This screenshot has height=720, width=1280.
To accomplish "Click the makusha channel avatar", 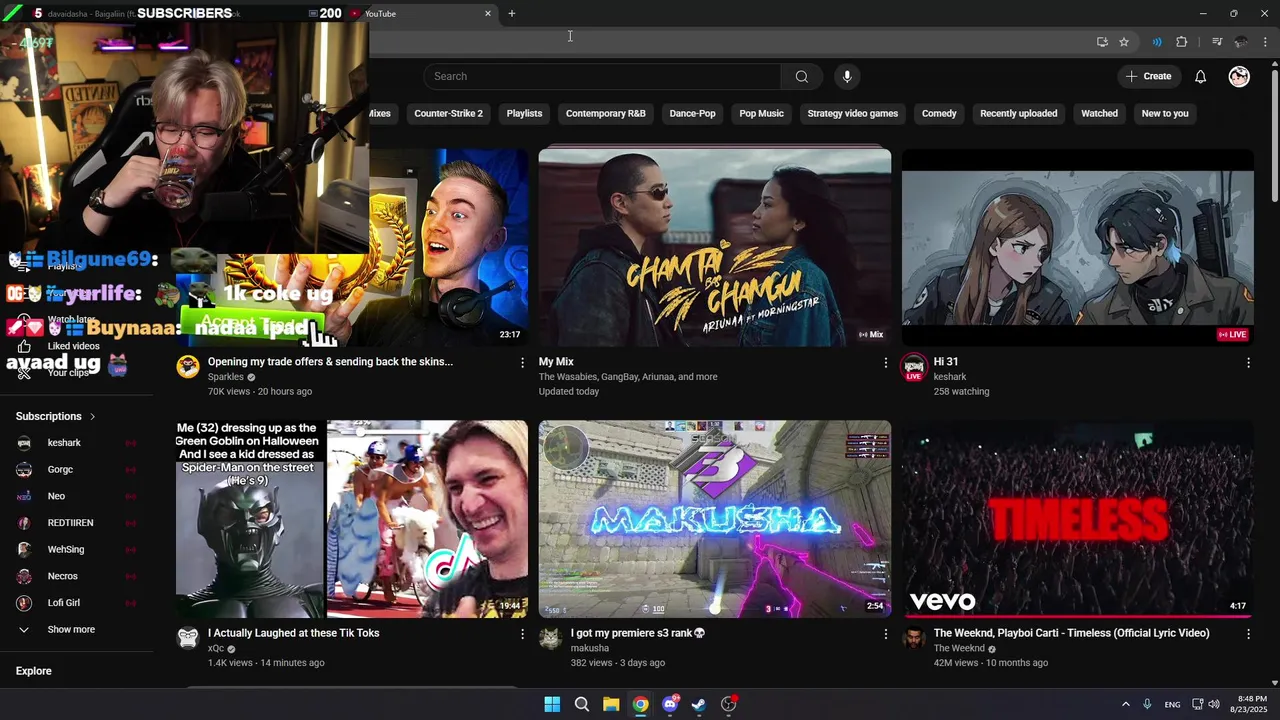I will click(550, 638).
